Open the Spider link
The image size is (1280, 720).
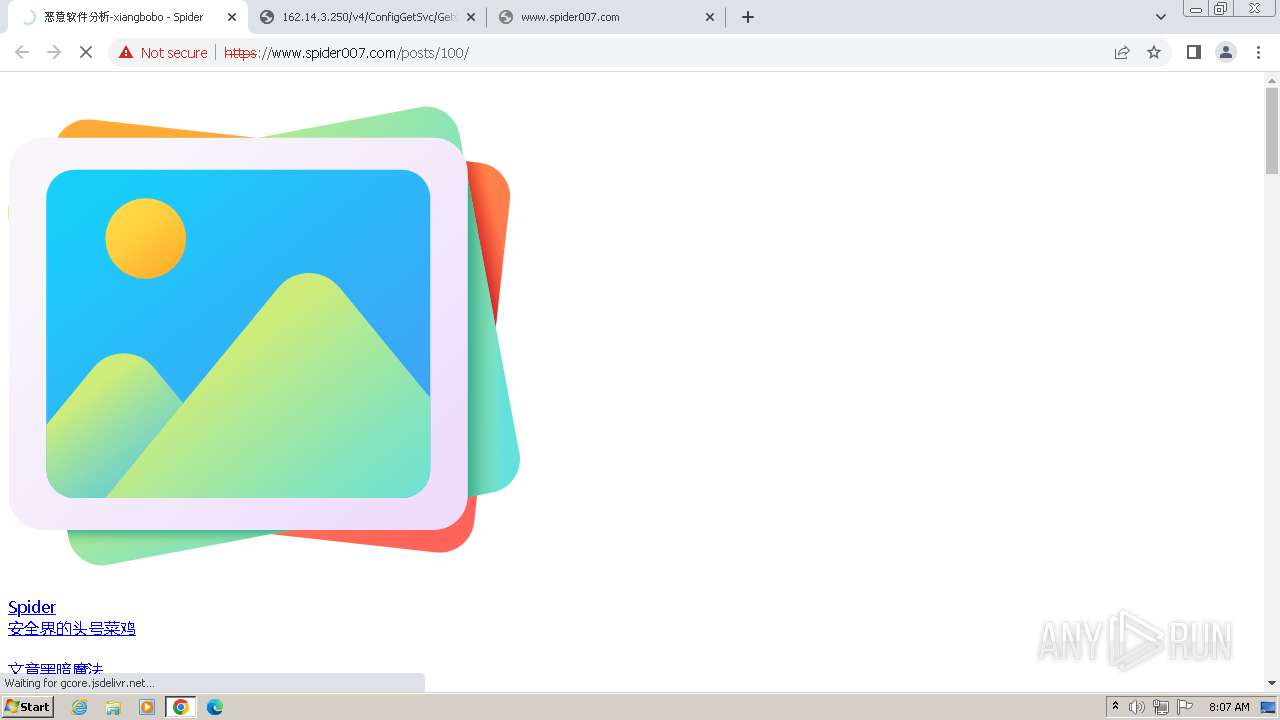click(32, 607)
